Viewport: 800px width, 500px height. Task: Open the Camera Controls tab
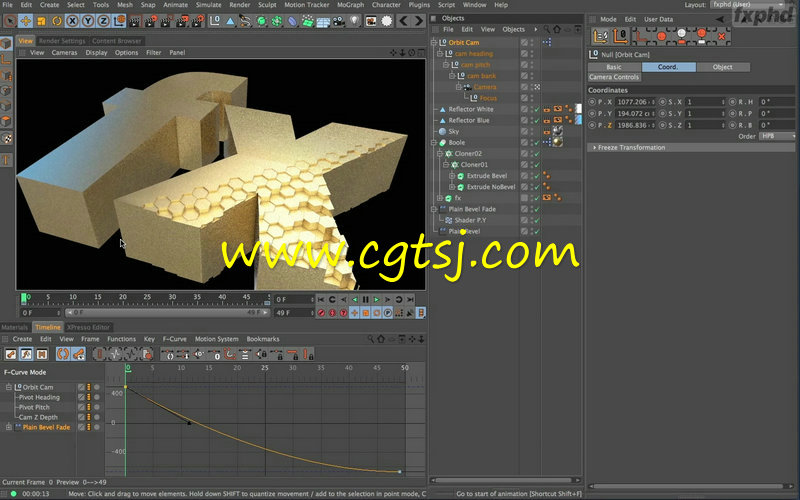tap(614, 77)
